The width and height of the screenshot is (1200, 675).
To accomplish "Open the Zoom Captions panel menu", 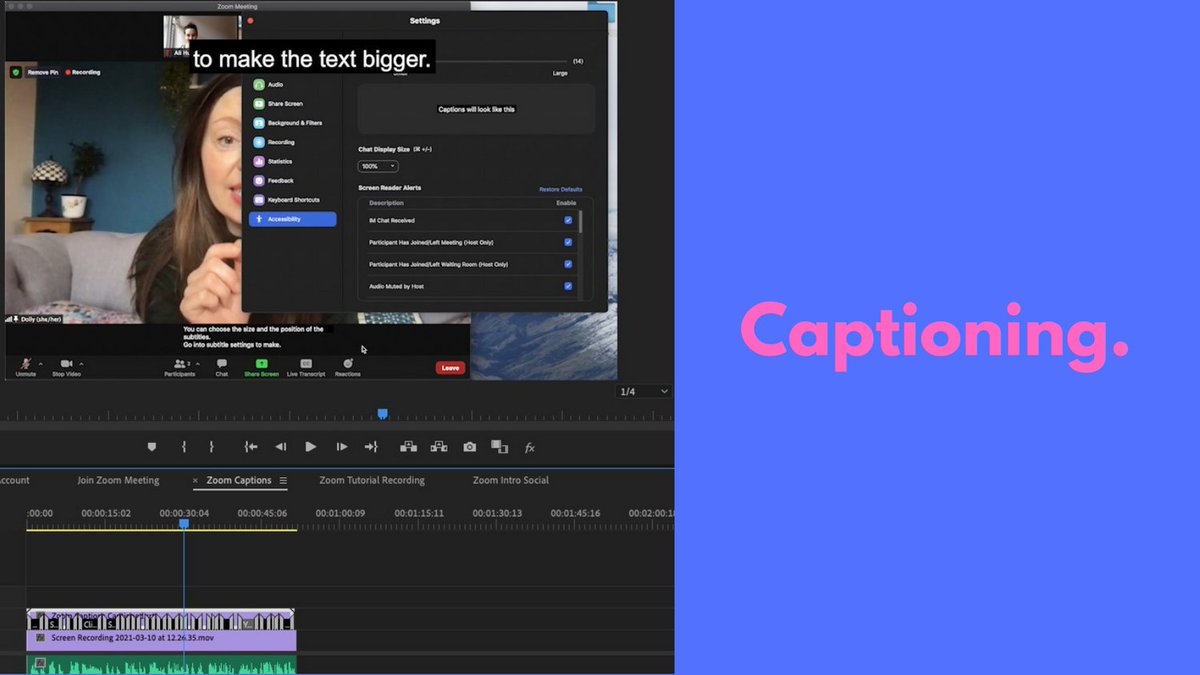I will (x=283, y=481).
